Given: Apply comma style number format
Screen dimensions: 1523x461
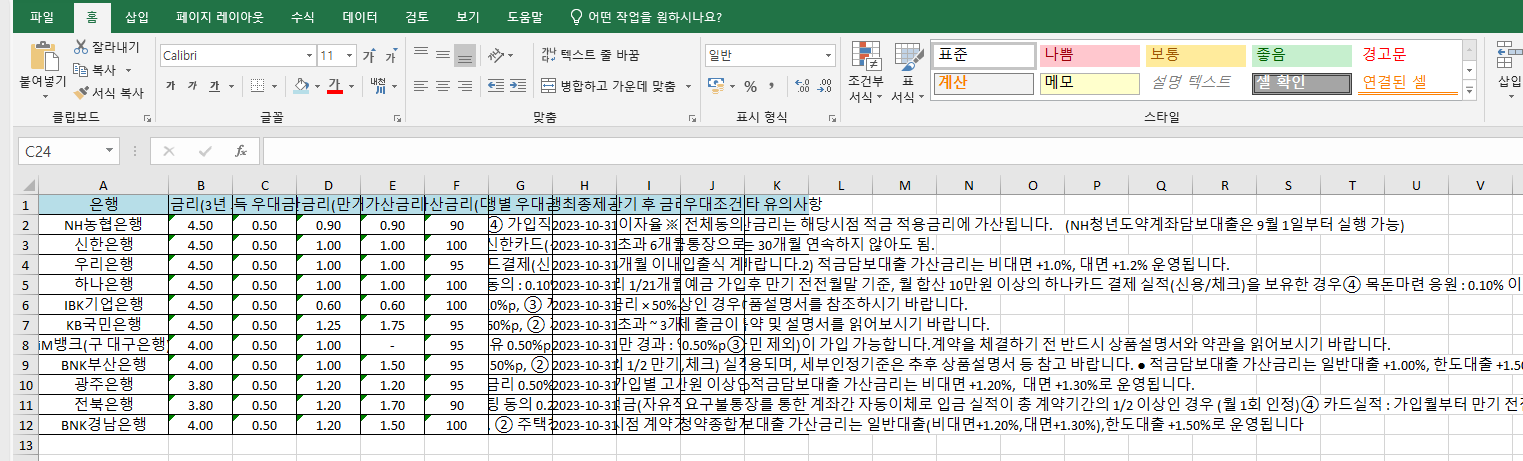Looking at the screenshot, I should click(x=771, y=86).
